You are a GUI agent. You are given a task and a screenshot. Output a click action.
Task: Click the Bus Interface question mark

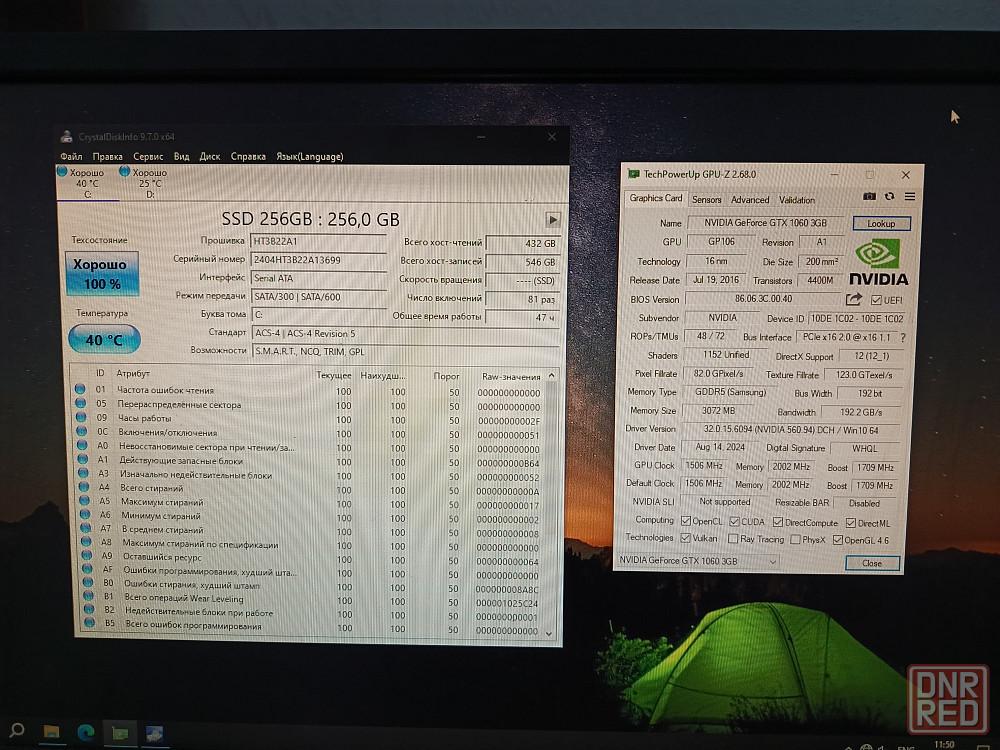click(x=903, y=338)
